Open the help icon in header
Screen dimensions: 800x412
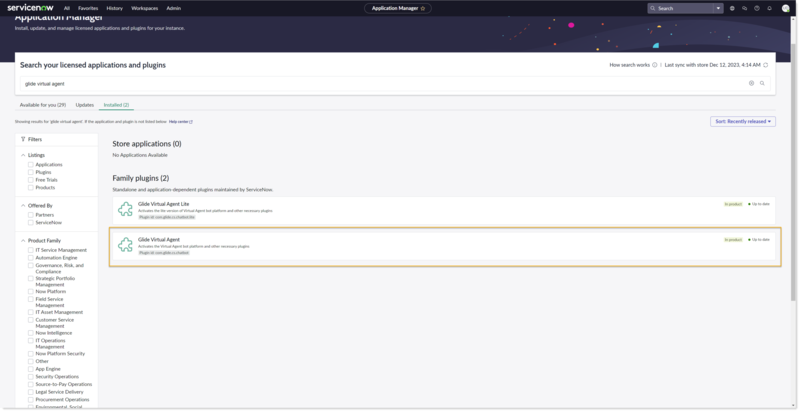(757, 8)
